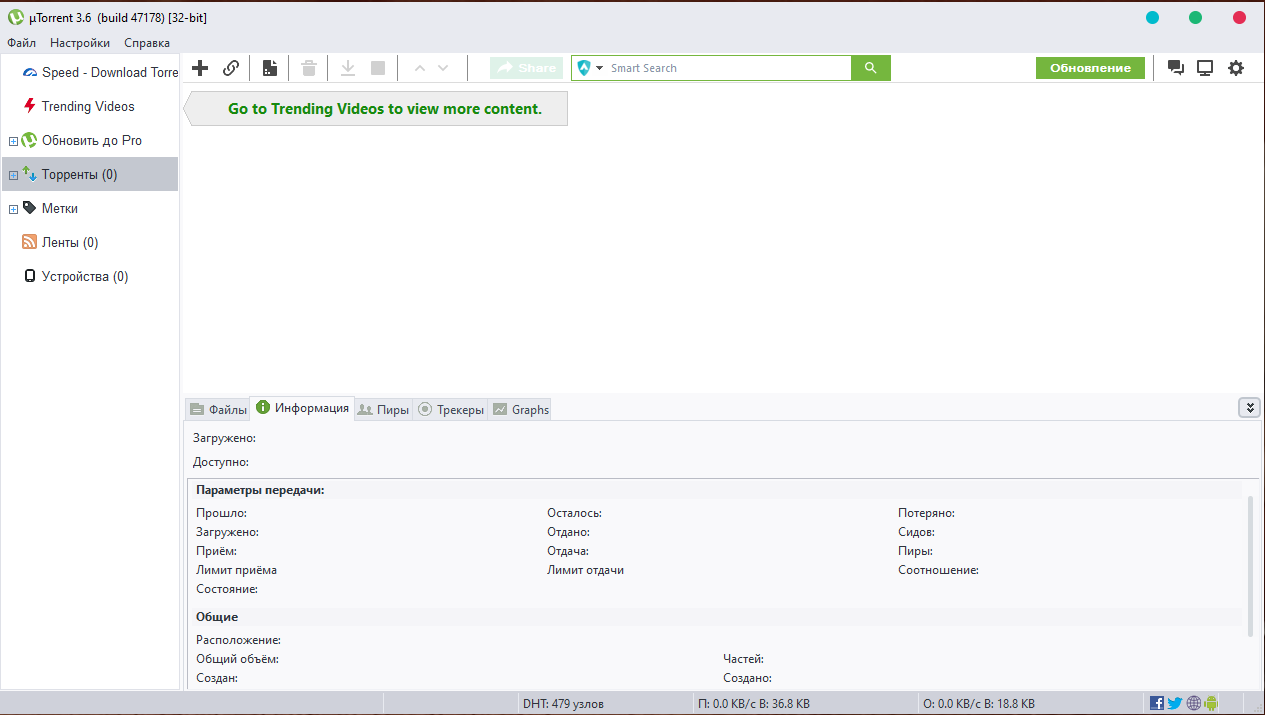Open the search provider dropdown arrow
This screenshot has width=1265, height=715.
coord(600,68)
